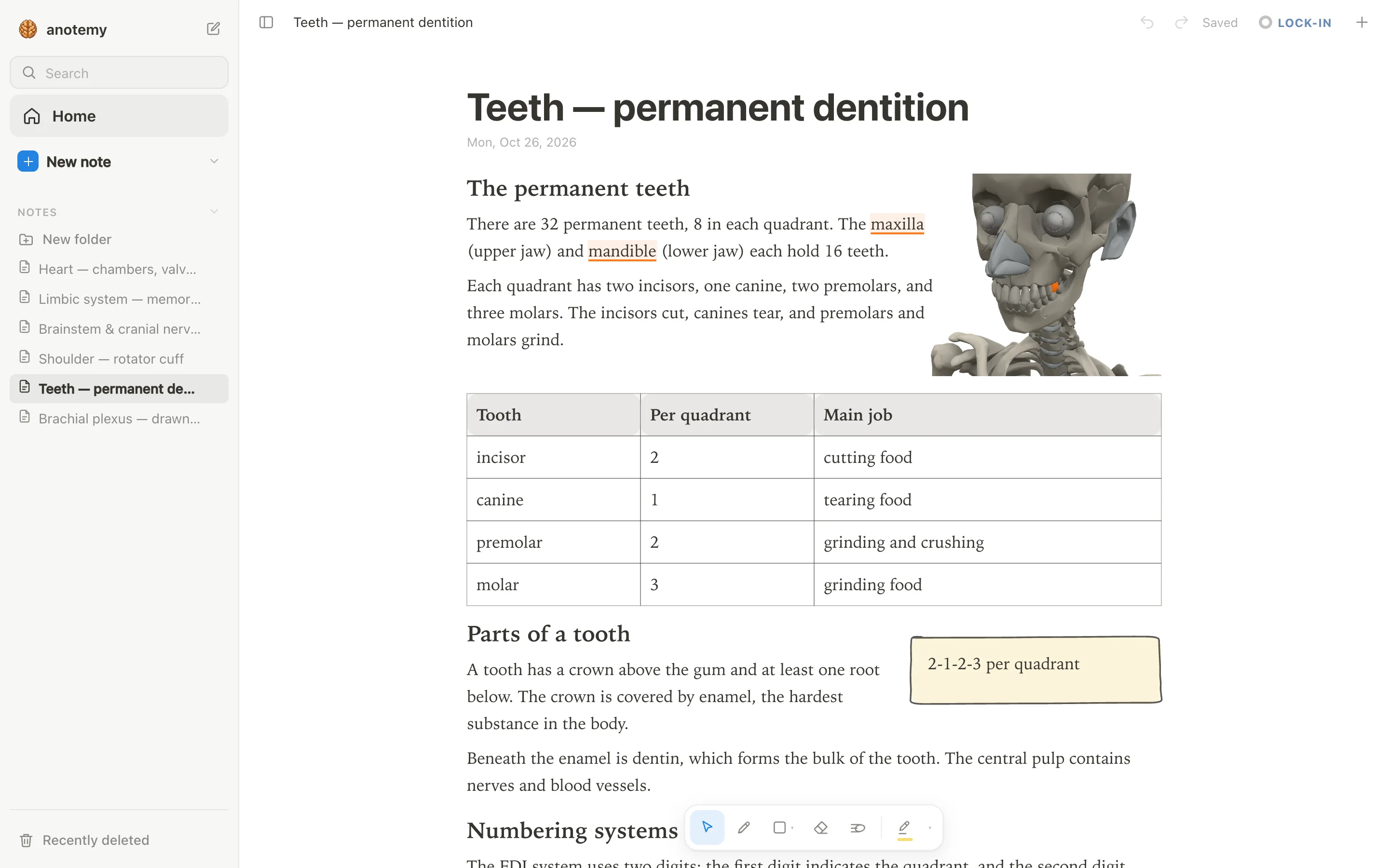
Task: Open highlighter color options arrow
Action: pos(930,828)
